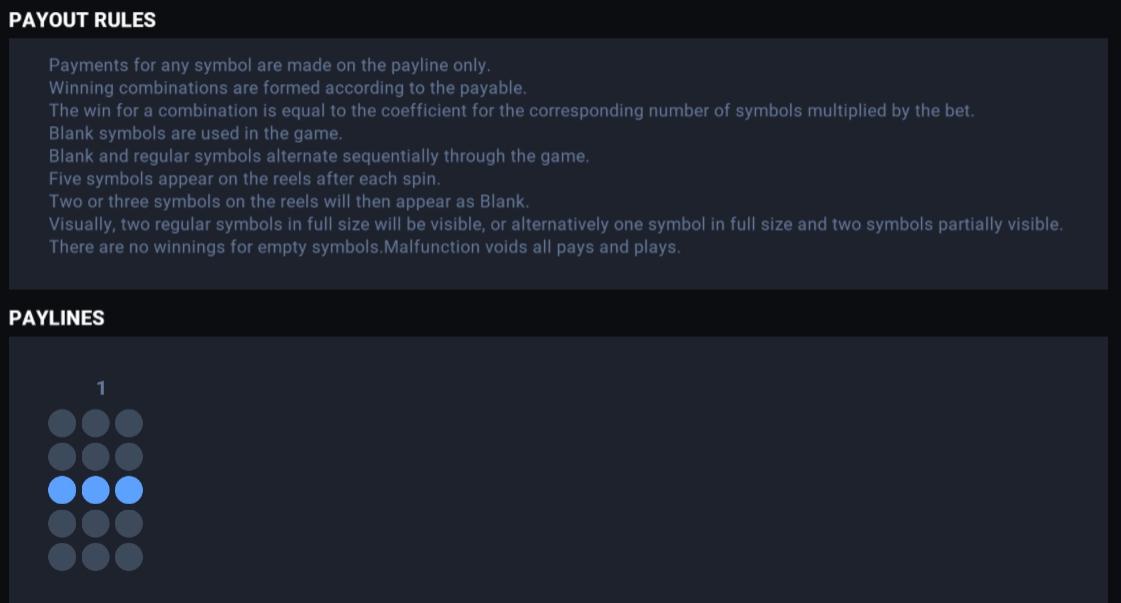Click the PAYOUT RULES heading
The height and width of the screenshot is (603, 1121).
tap(82, 20)
